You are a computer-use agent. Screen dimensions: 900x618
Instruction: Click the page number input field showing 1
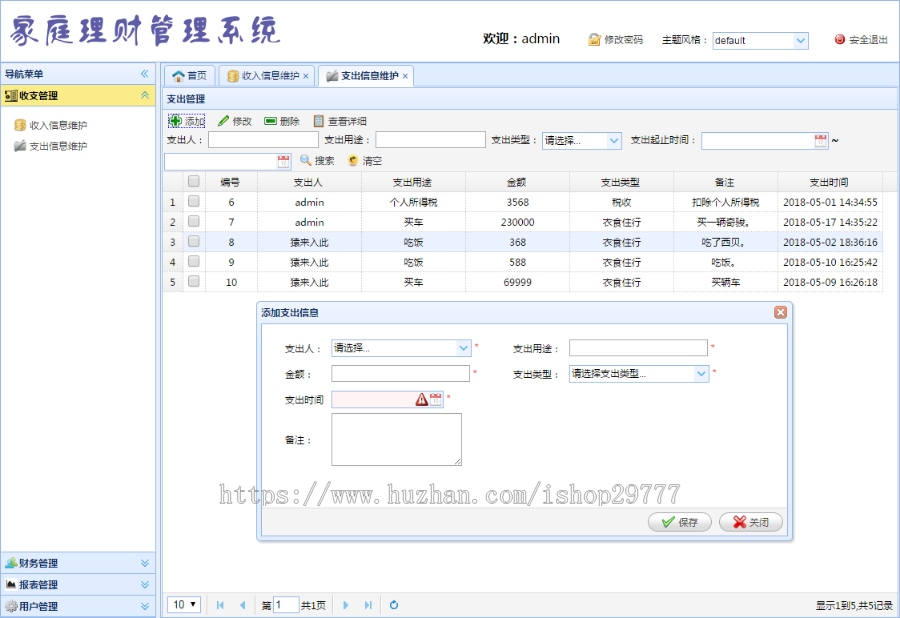tap(284, 605)
